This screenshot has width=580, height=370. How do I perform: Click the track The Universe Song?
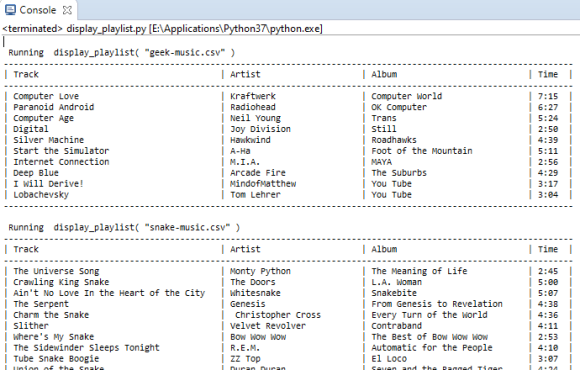[56, 271]
